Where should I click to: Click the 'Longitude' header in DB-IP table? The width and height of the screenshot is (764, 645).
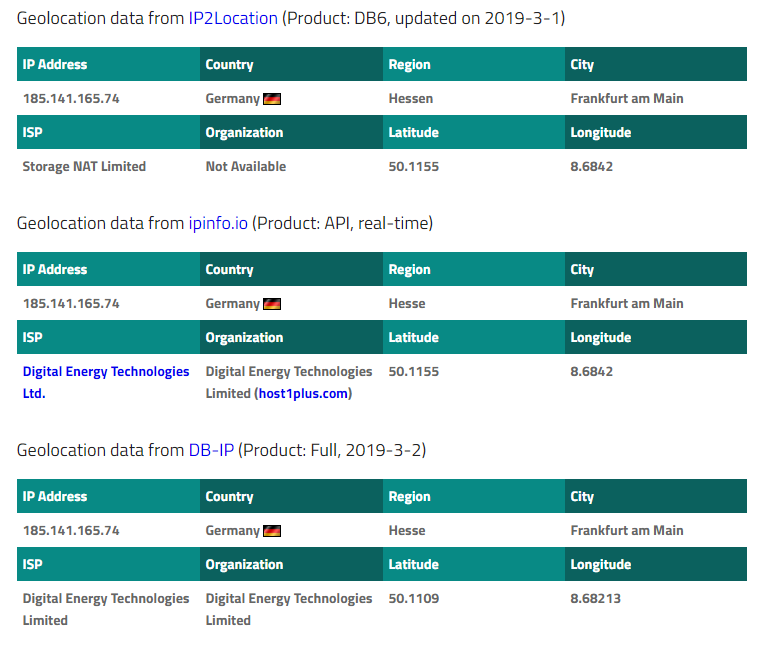601,565
